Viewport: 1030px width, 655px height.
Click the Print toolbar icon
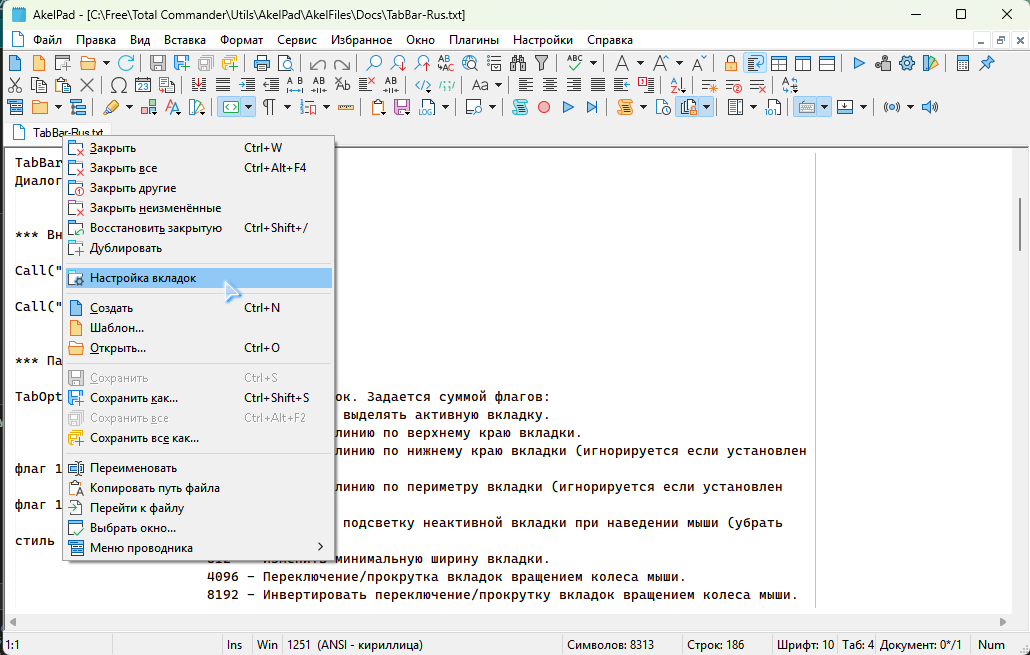click(x=262, y=63)
